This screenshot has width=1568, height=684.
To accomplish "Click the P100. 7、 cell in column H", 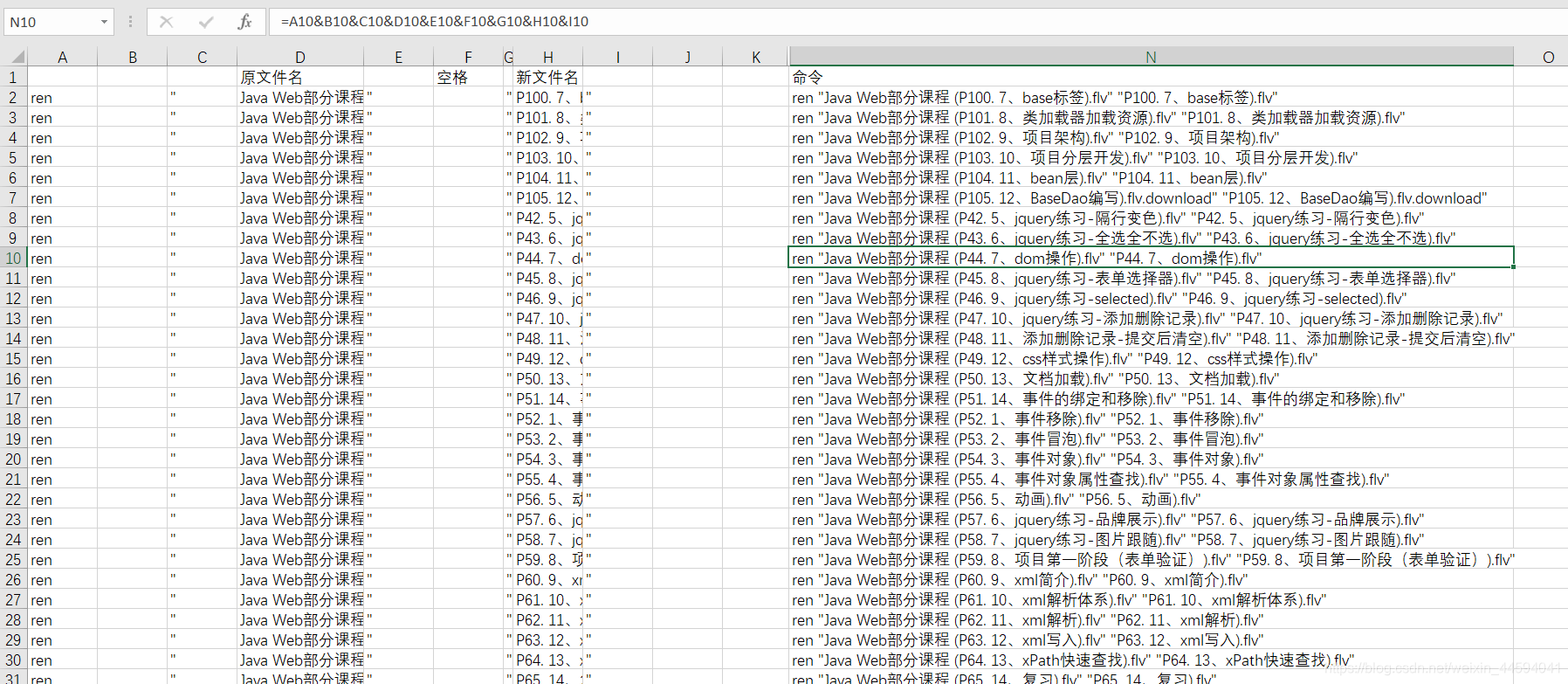I will [548, 98].
